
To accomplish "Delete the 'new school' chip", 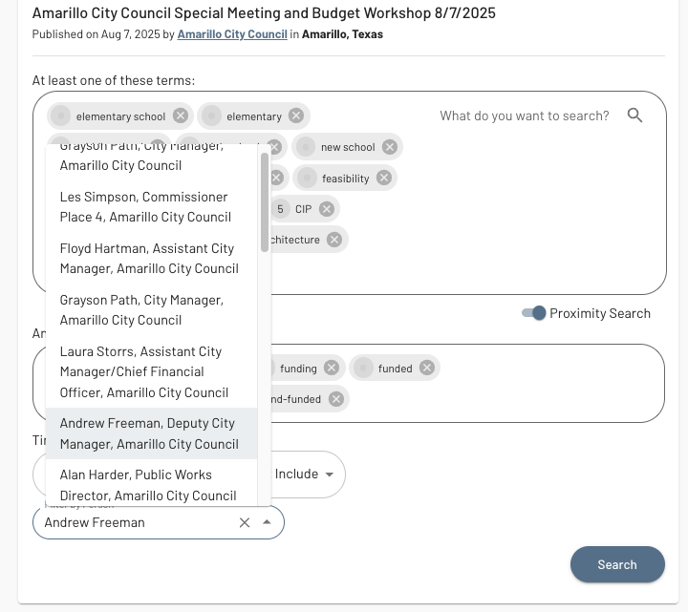I will 390,147.
